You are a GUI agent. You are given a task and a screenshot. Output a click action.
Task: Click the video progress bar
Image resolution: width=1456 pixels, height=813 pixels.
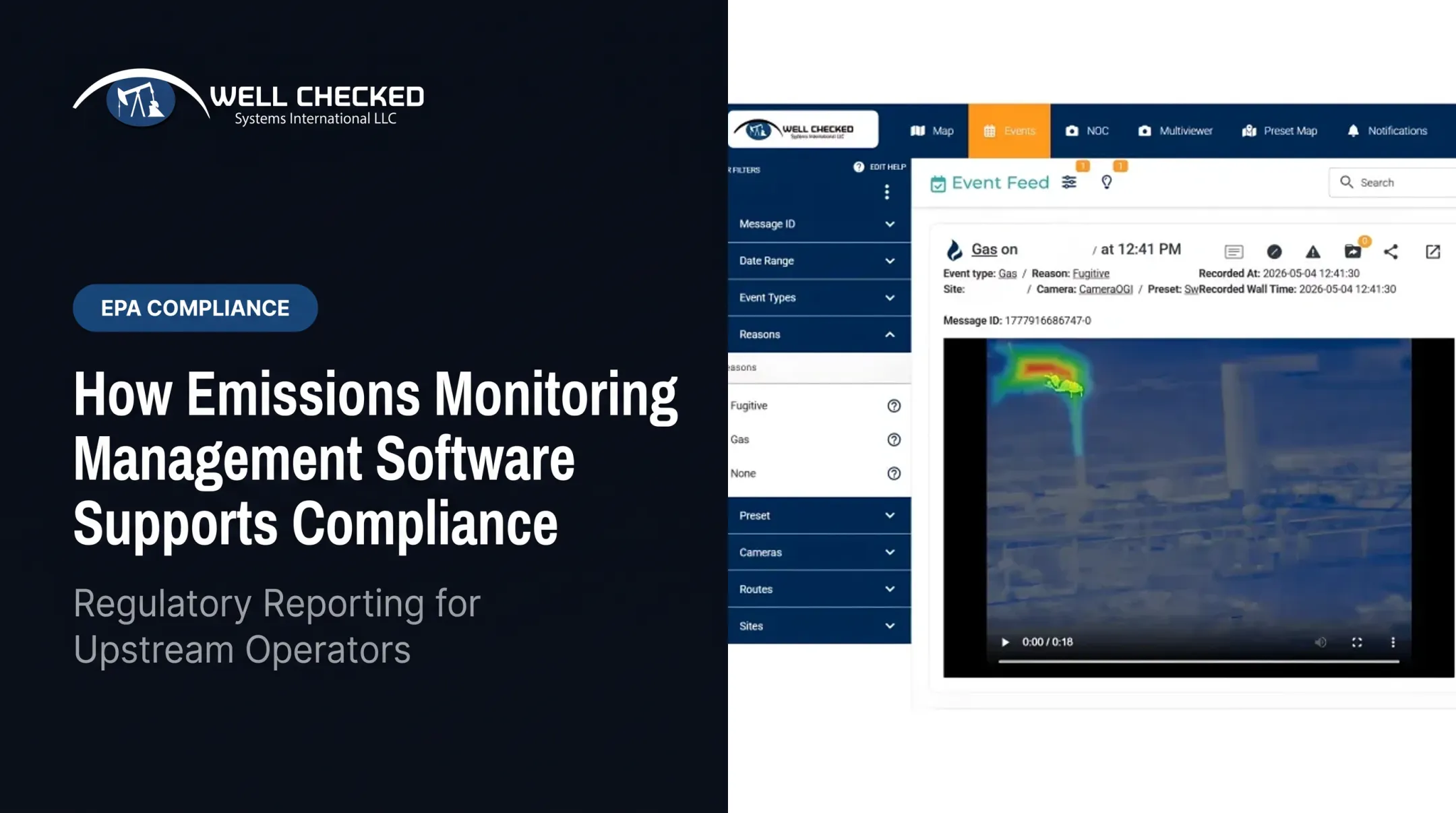(x=1199, y=662)
